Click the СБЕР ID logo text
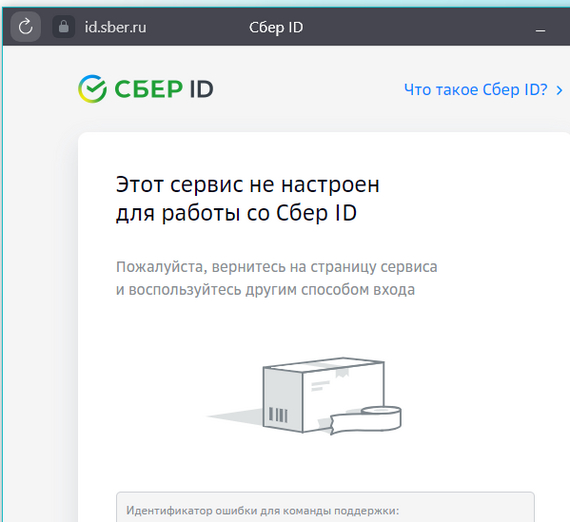570x522 pixels. coord(164,89)
